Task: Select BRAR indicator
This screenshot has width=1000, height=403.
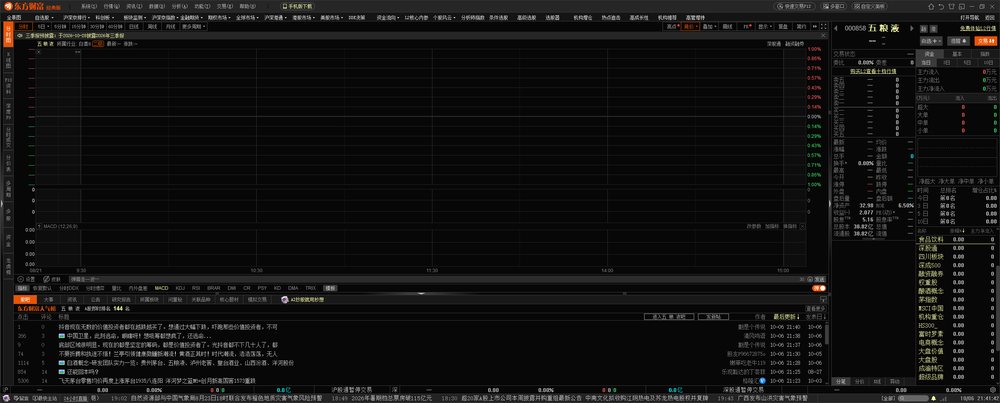Action: tap(214, 288)
